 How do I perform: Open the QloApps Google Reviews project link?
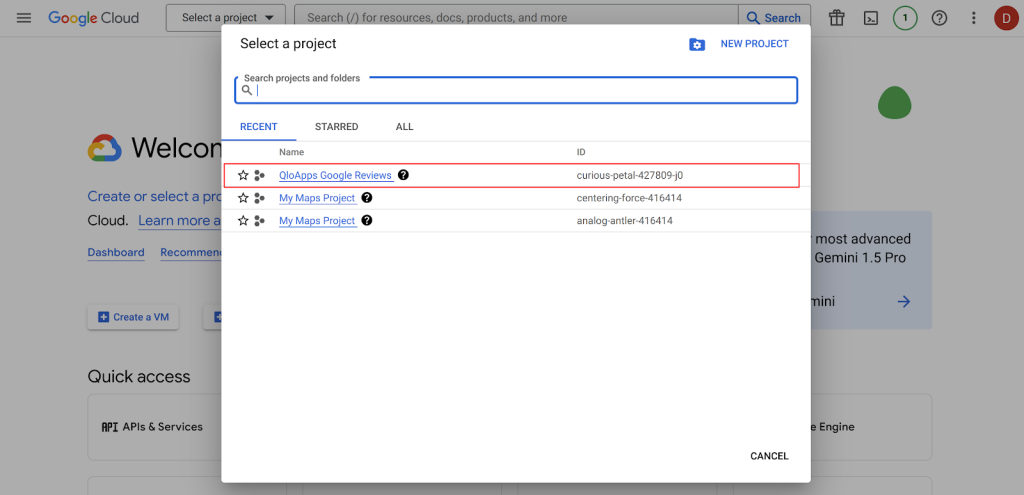point(335,175)
